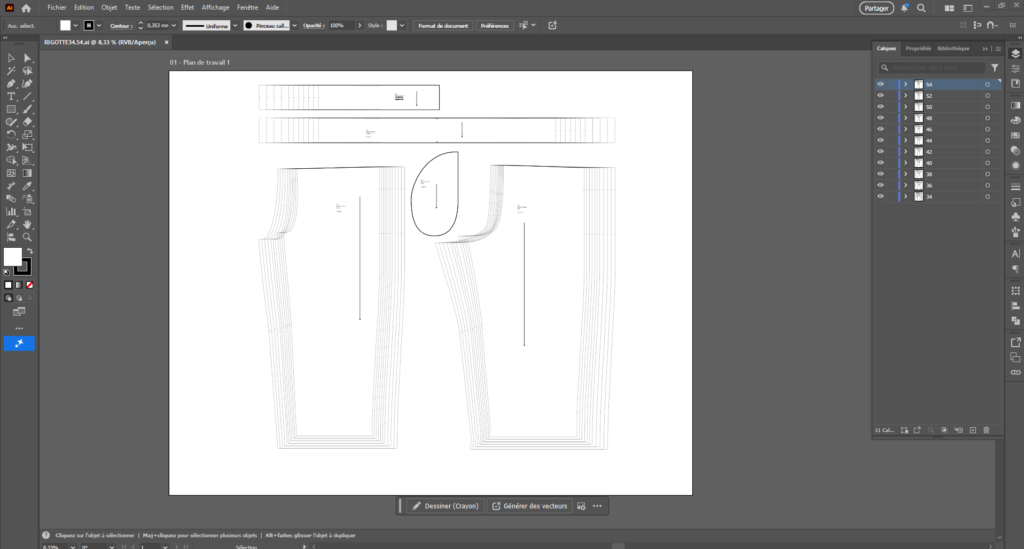This screenshot has width=1024, height=549.
Task: Switch to the Propriétés tab
Action: (x=918, y=48)
